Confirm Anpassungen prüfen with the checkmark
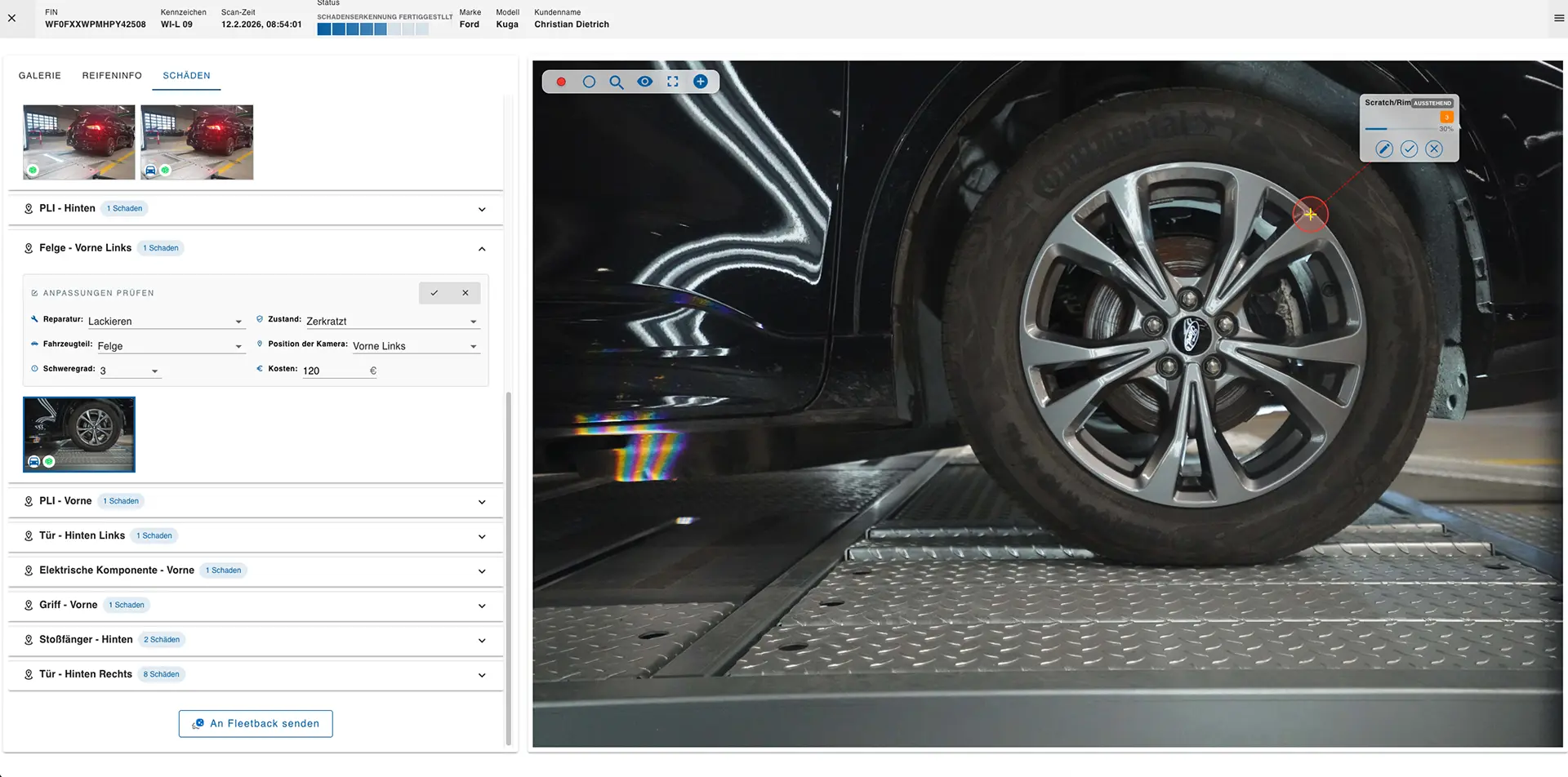 coord(434,292)
